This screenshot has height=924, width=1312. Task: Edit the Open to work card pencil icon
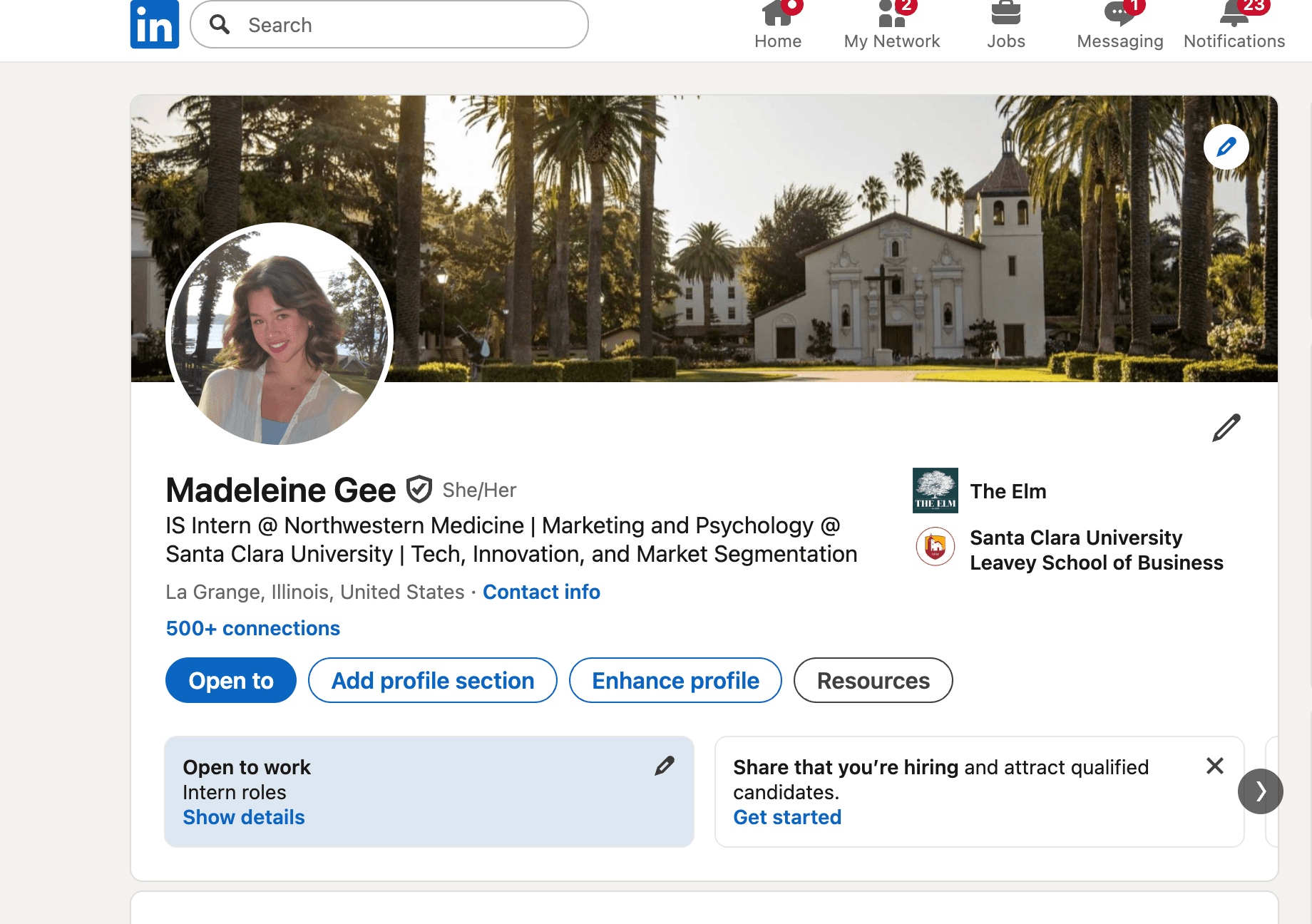point(665,766)
